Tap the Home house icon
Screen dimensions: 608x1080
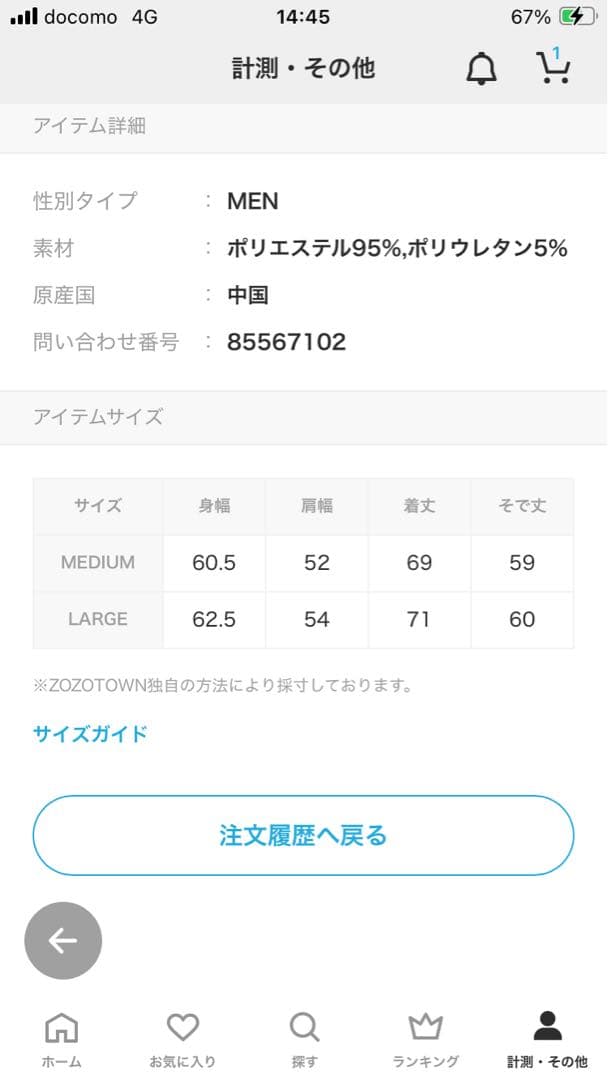pyautogui.click(x=62, y=1026)
